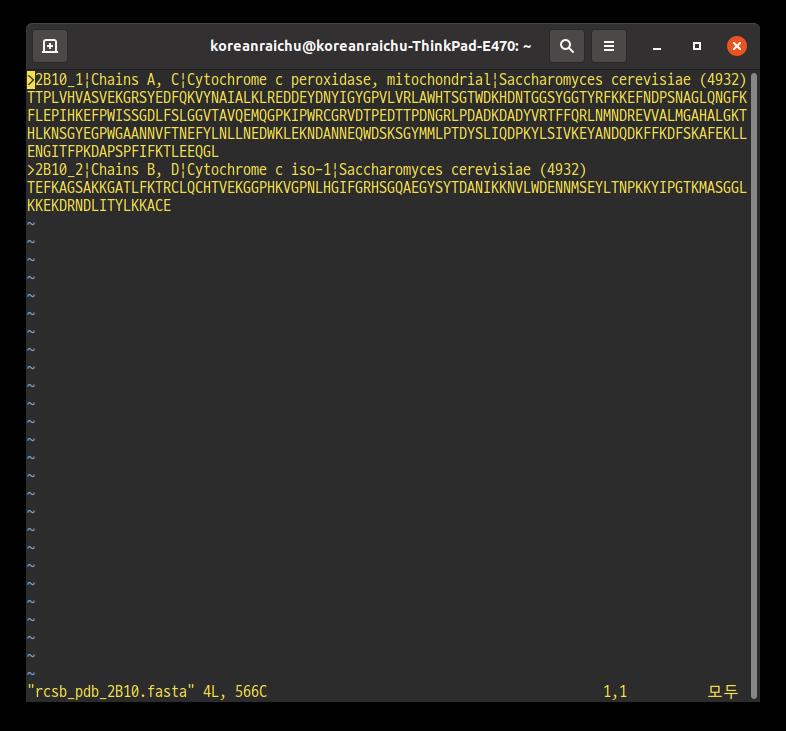Screen dimensions: 786x731
Task: Open the hamburger menu
Action: point(609,46)
